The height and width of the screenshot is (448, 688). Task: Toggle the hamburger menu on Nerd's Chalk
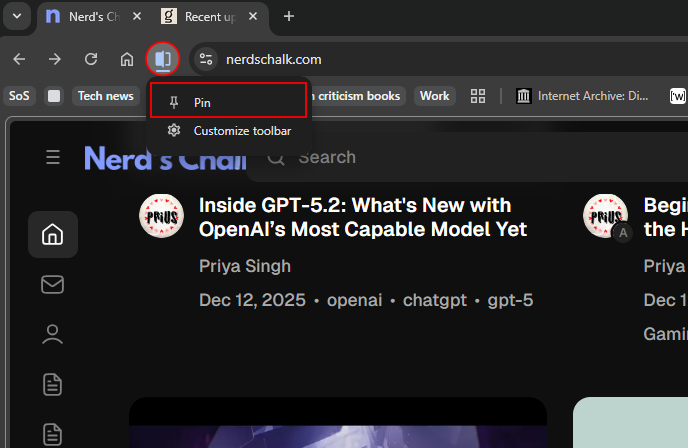tap(53, 157)
